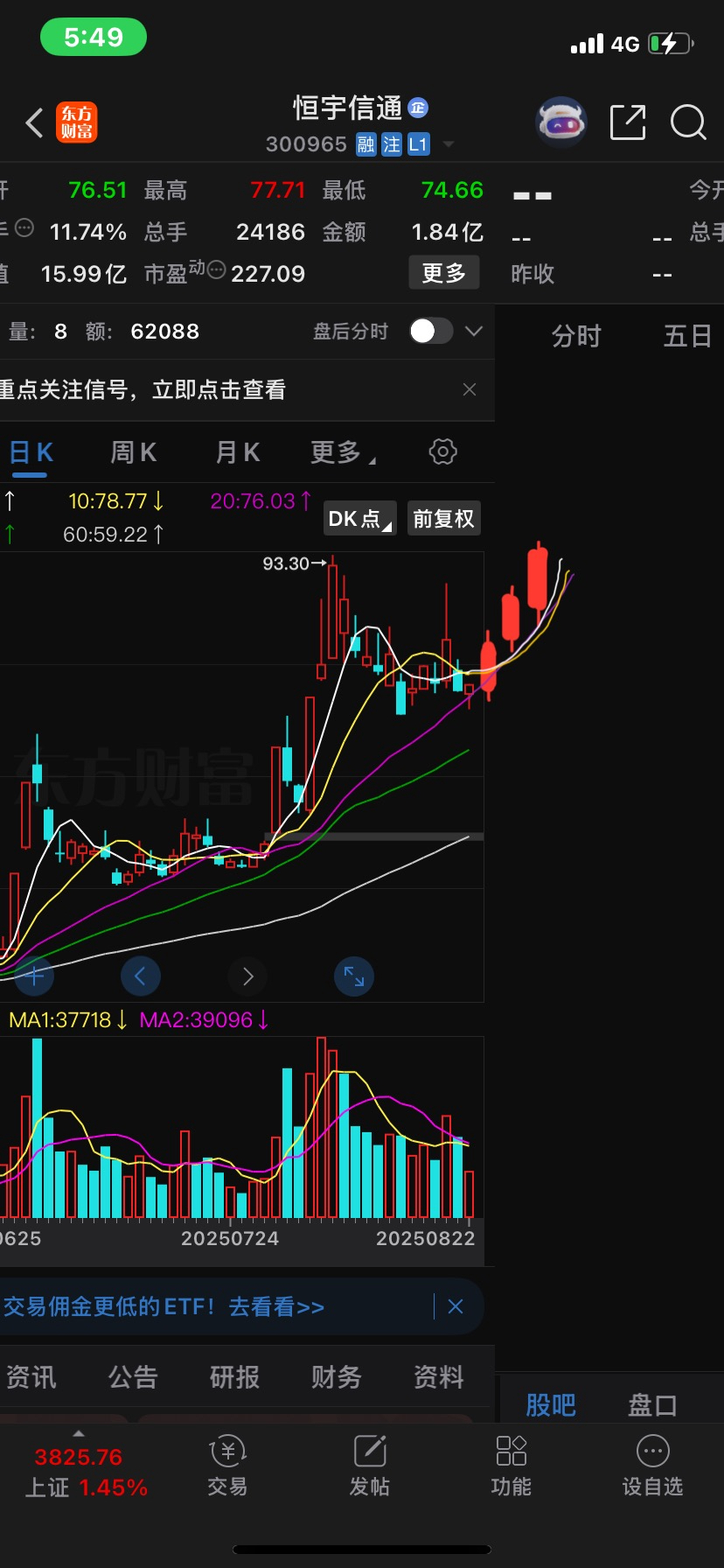The image size is (724, 1568).
Task: Open the 东方财富 logo icon
Action: tap(77, 122)
